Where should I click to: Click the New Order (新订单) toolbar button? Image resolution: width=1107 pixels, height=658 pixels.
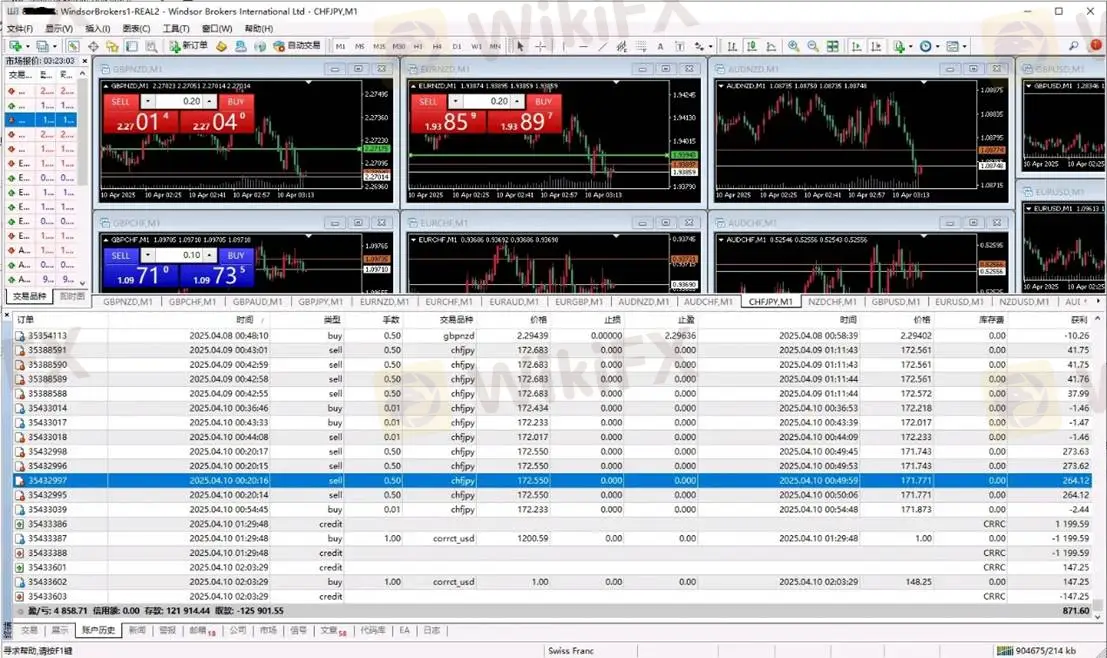(x=188, y=46)
